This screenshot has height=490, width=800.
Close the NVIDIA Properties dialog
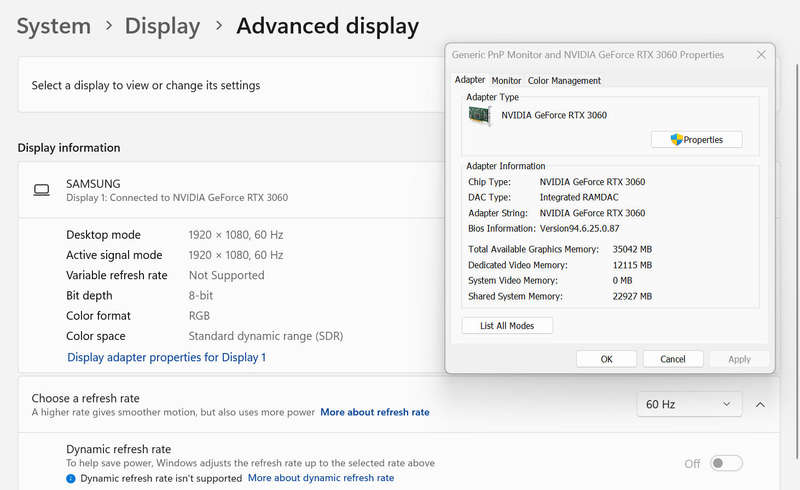coord(761,55)
